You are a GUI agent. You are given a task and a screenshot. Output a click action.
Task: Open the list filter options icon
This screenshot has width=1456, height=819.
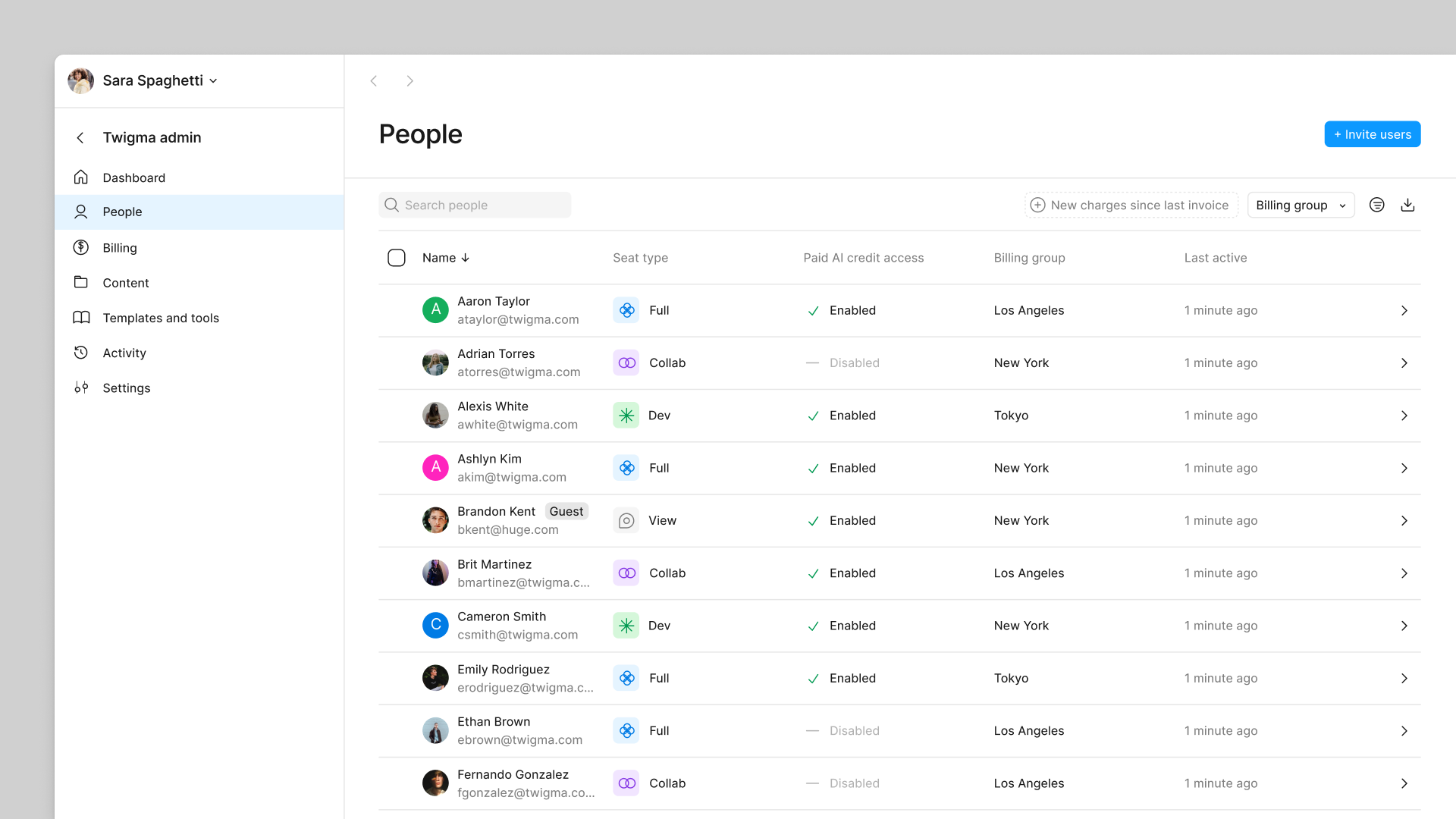tap(1377, 205)
